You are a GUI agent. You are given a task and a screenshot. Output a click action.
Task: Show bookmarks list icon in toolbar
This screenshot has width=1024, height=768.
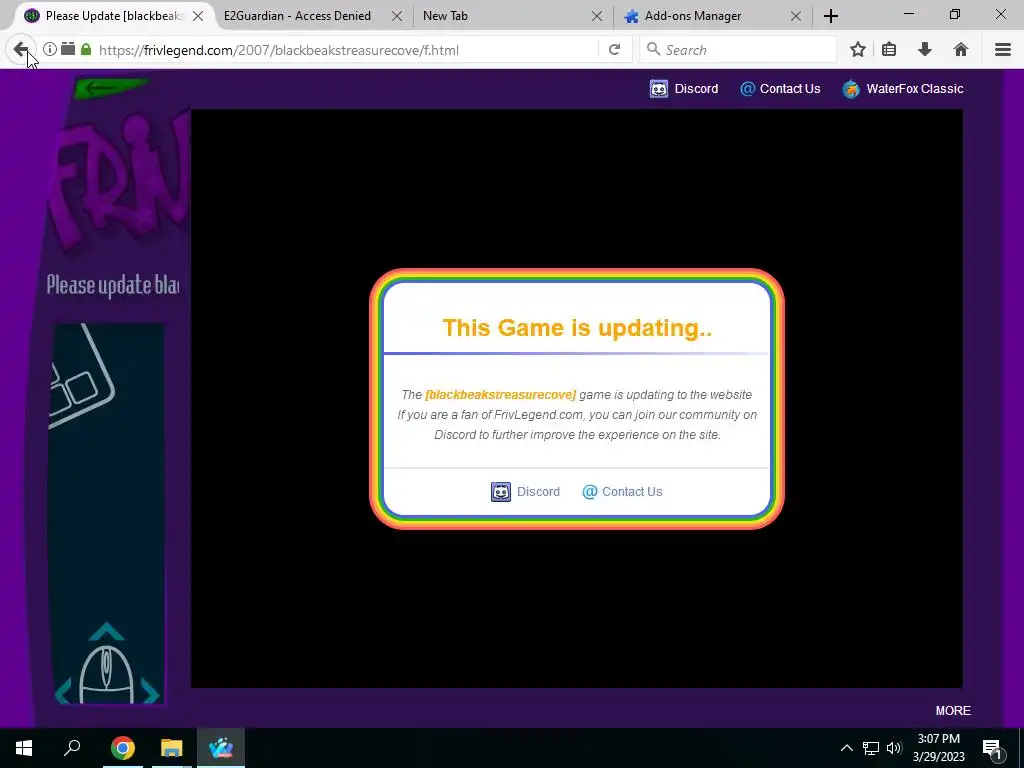(889, 50)
